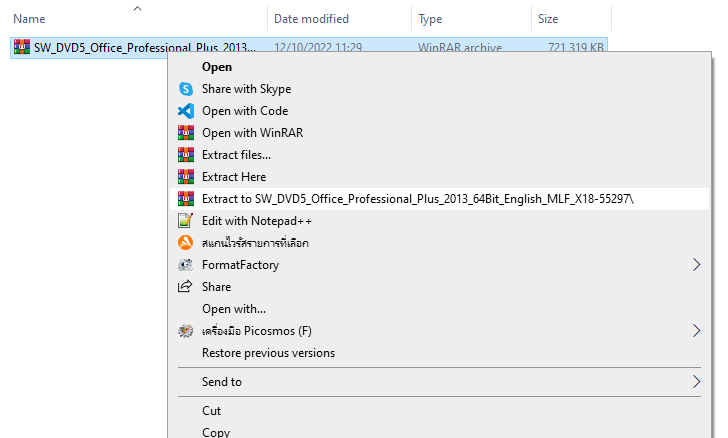Click the Avast orange scan icon
This screenshot has height=438, width=728.
(186, 242)
